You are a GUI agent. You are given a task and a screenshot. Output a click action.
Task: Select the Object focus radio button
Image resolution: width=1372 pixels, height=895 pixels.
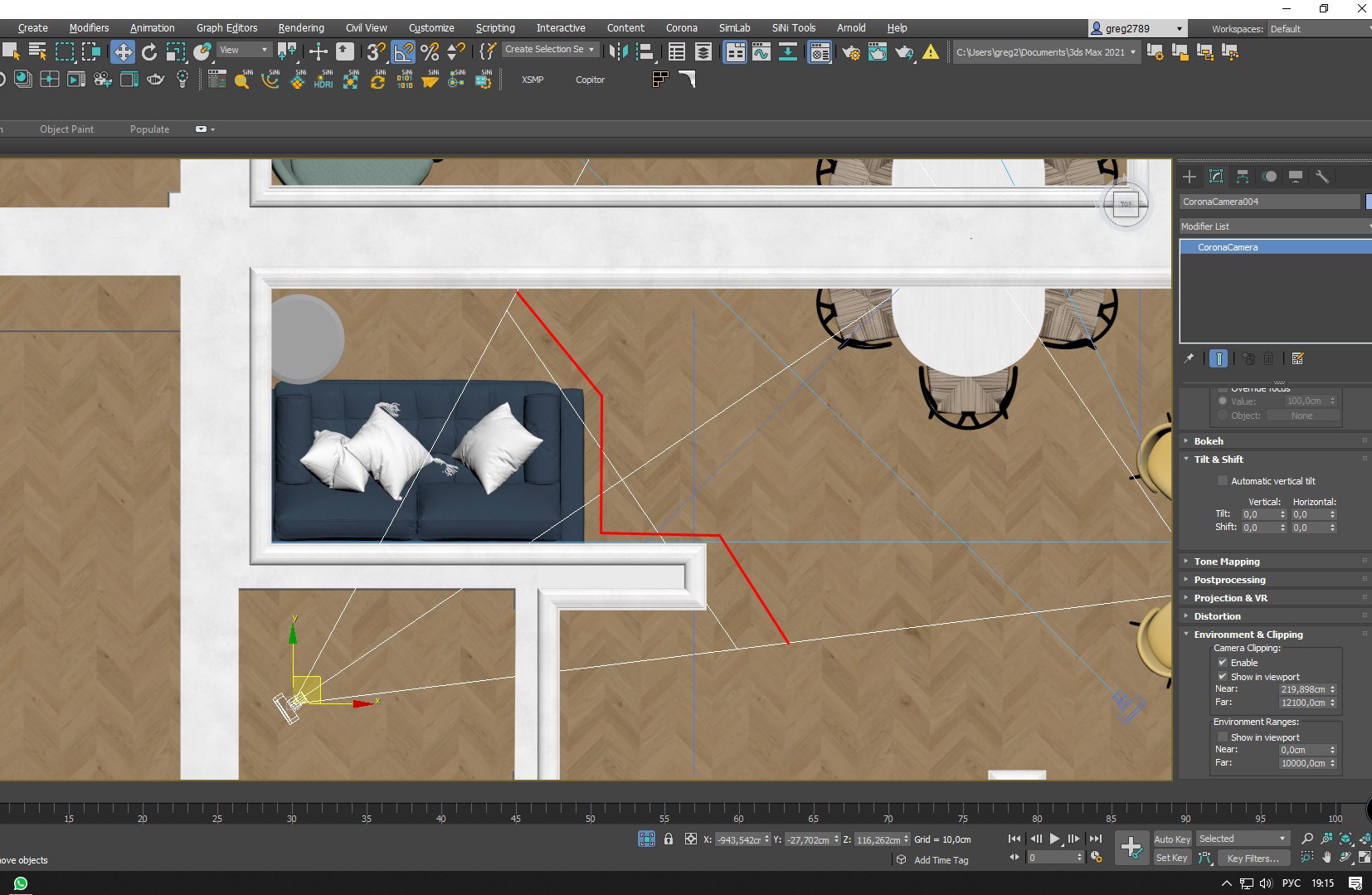coord(1222,415)
